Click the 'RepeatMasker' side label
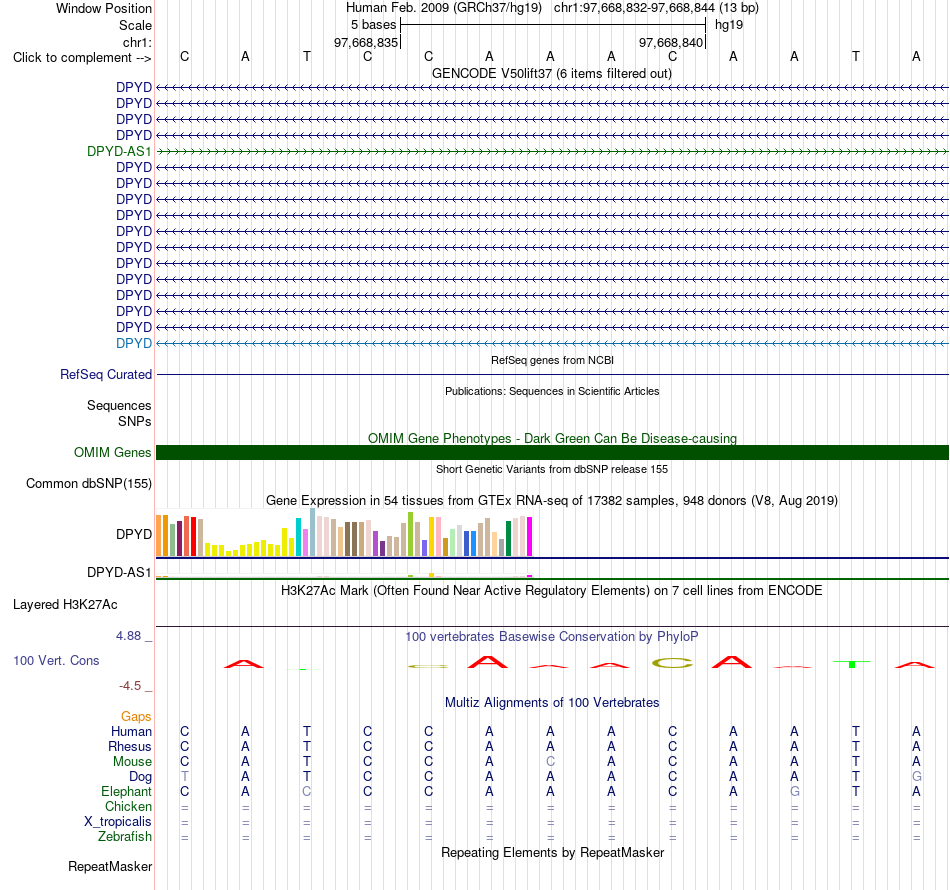Image resolution: width=950 pixels, height=890 pixels. 110,867
